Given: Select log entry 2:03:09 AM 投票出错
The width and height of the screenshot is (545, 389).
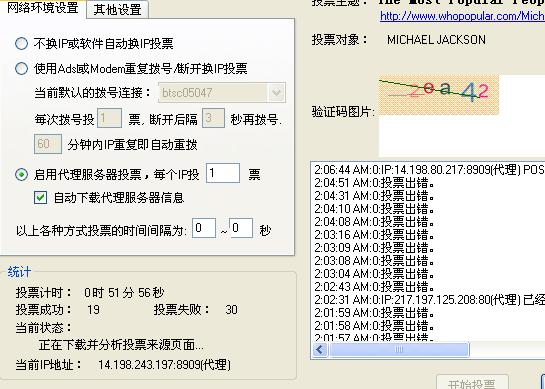Looking at the screenshot, I should (x=374, y=248).
